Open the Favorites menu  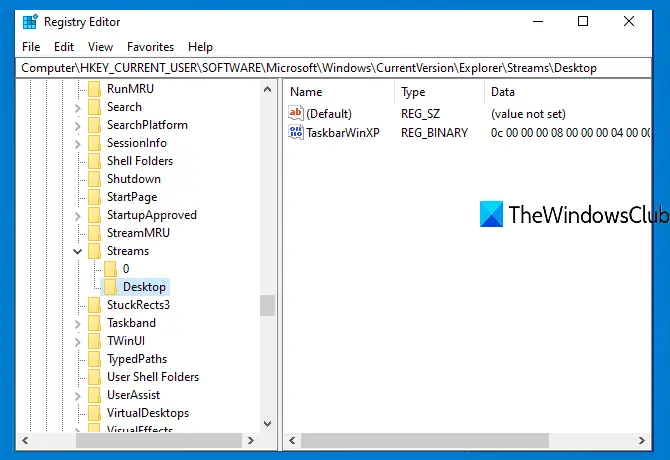pyautogui.click(x=150, y=47)
